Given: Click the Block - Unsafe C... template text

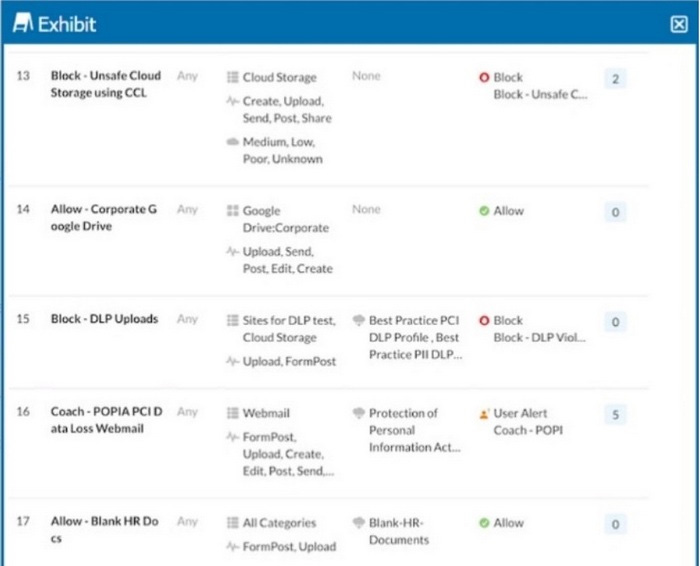Looking at the screenshot, I should coord(541,95).
